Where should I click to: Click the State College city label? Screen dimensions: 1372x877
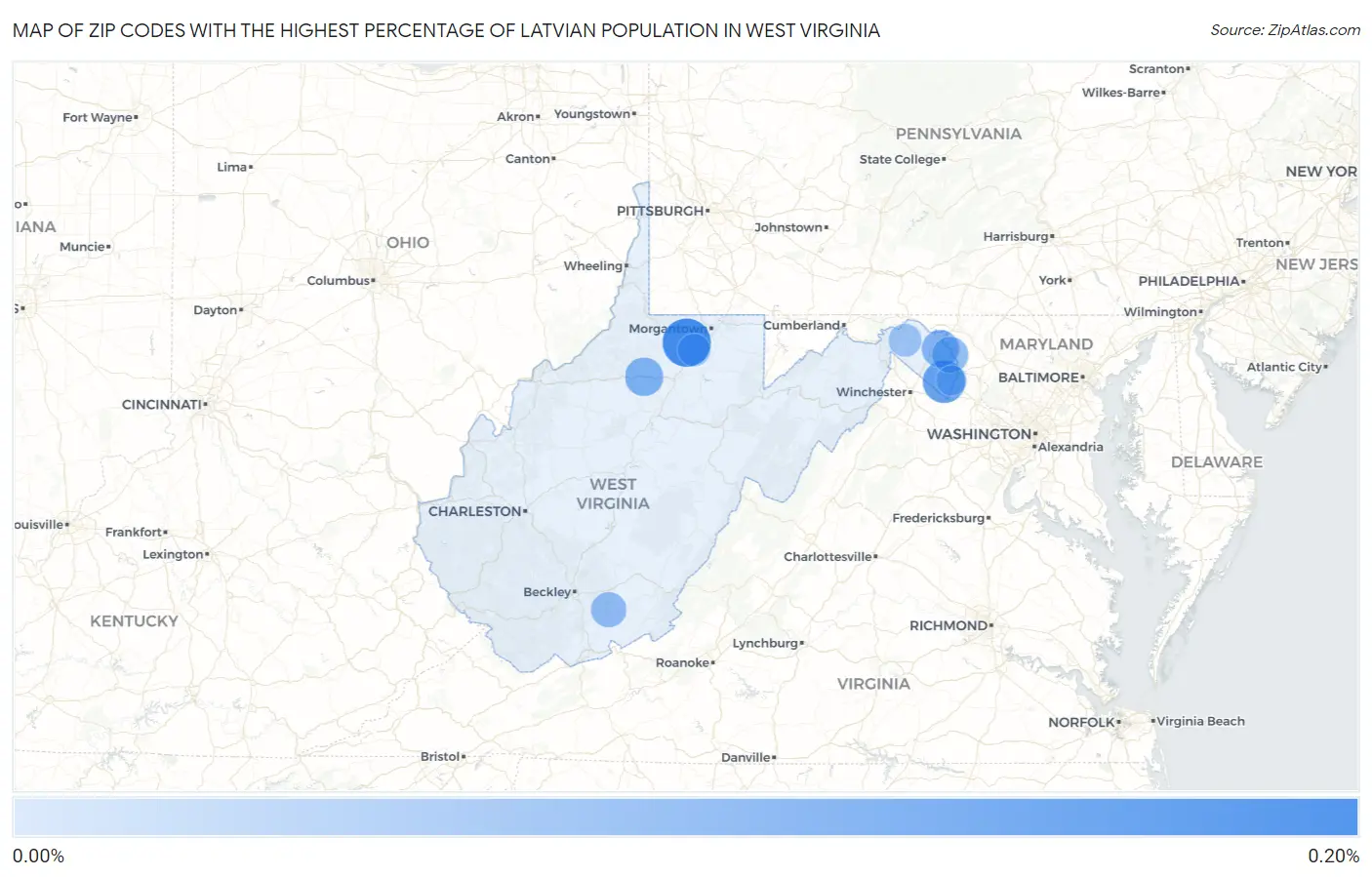pyautogui.click(x=900, y=160)
